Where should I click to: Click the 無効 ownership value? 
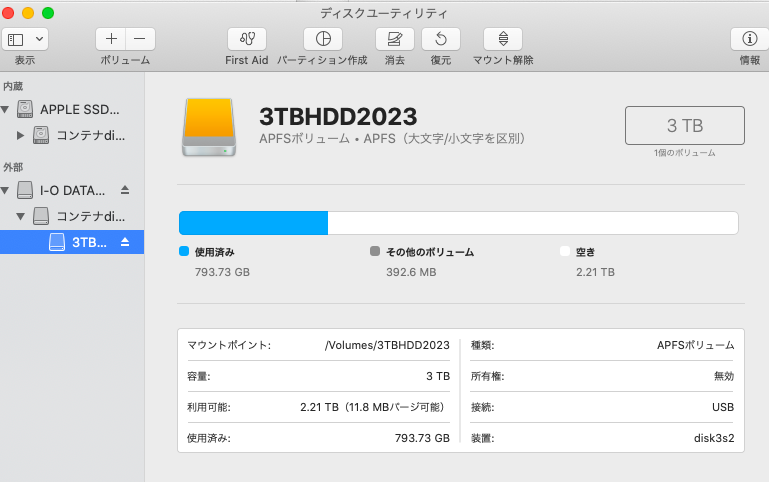(724, 376)
